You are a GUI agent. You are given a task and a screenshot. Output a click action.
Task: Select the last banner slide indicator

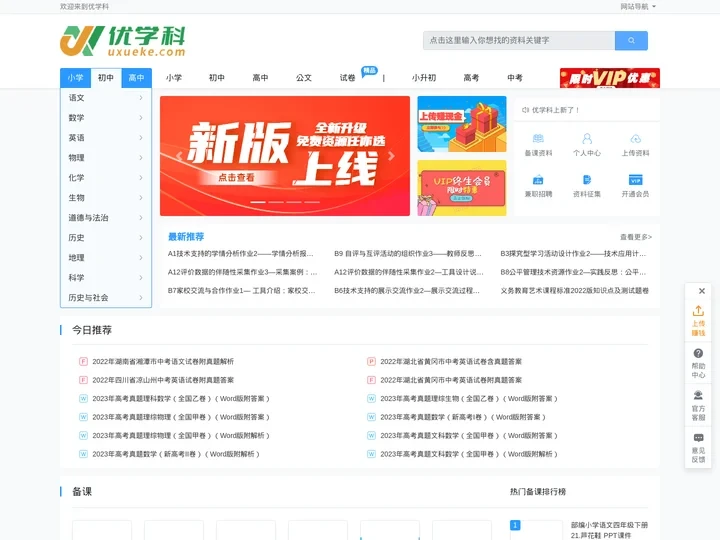(x=312, y=202)
